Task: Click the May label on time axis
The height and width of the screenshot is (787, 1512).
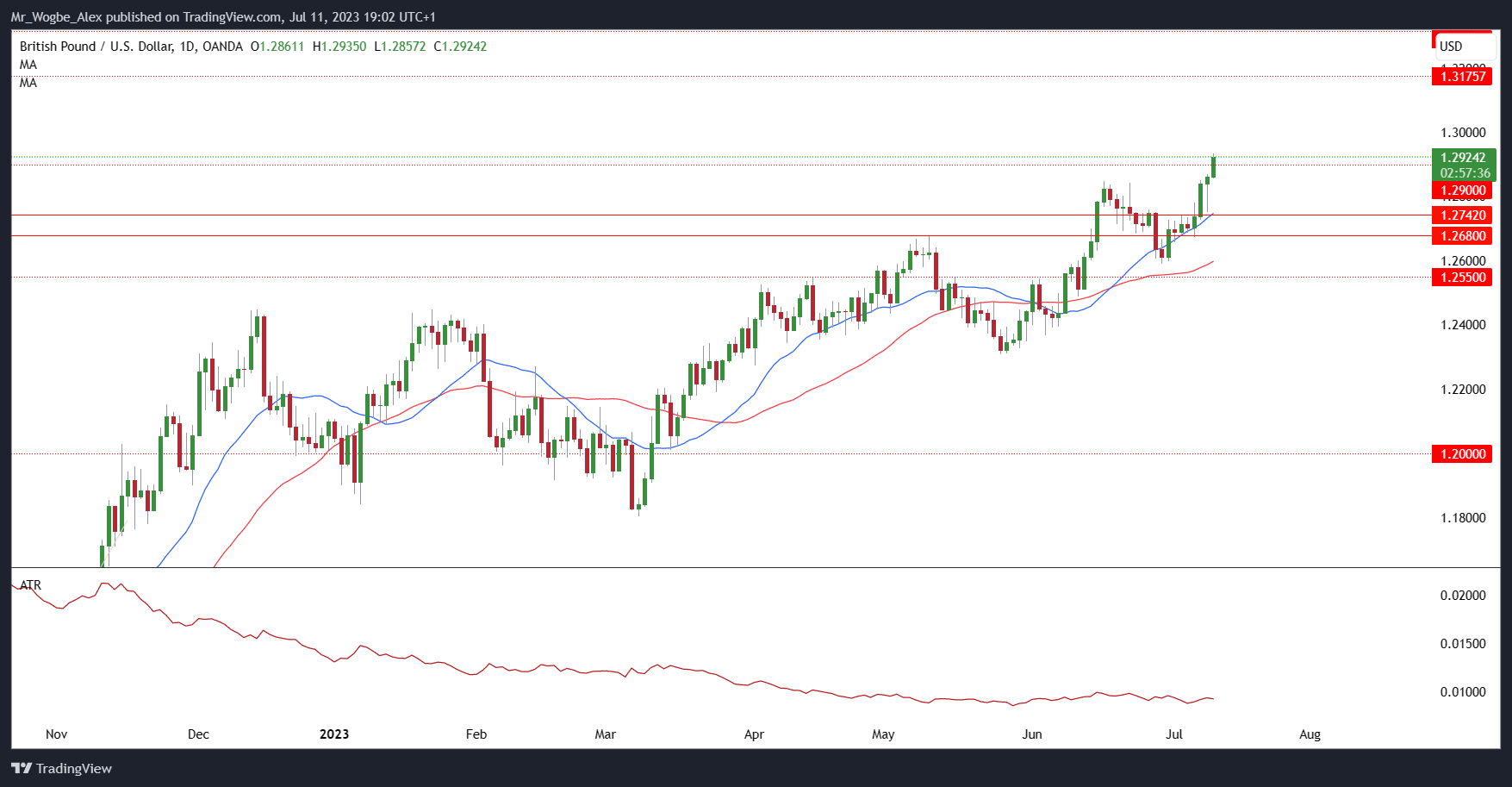Action: click(883, 734)
